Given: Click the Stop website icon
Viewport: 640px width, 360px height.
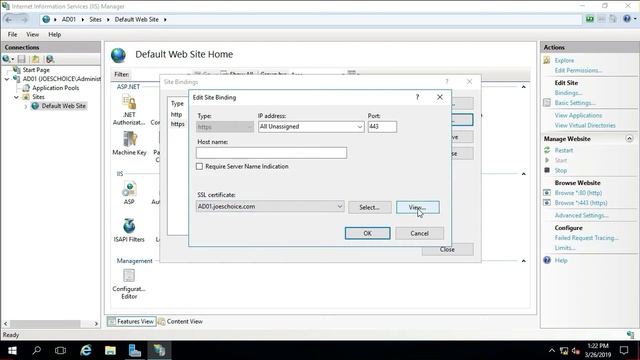Looking at the screenshot, I should click(x=547, y=170).
